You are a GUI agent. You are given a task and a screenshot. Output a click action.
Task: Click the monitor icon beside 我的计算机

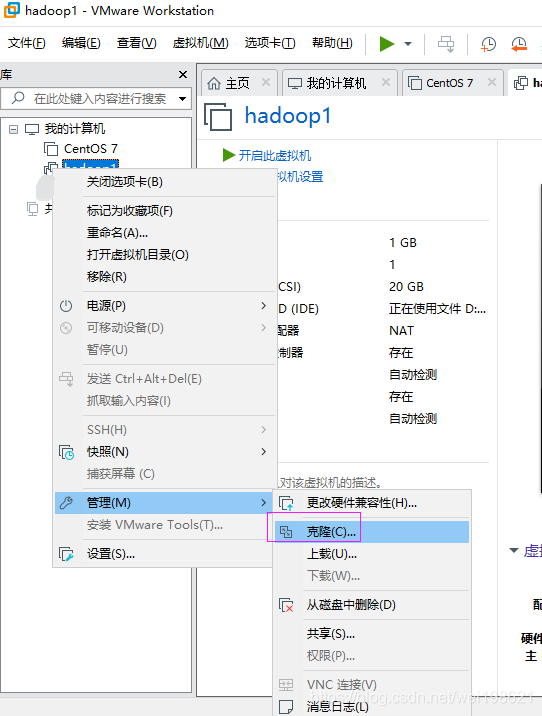pyautogui.click(x=32, y=129)
